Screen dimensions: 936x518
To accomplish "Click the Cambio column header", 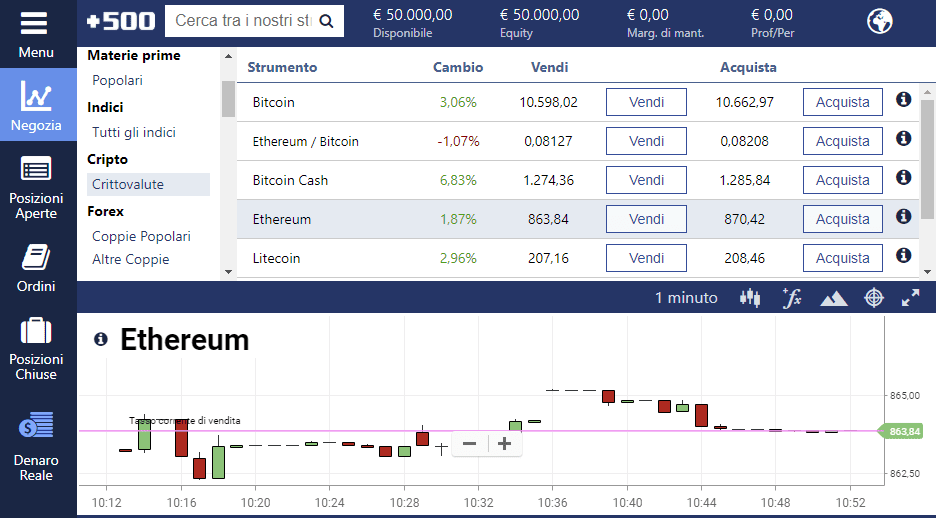I will pyautogui.click(x=458, y=67).
